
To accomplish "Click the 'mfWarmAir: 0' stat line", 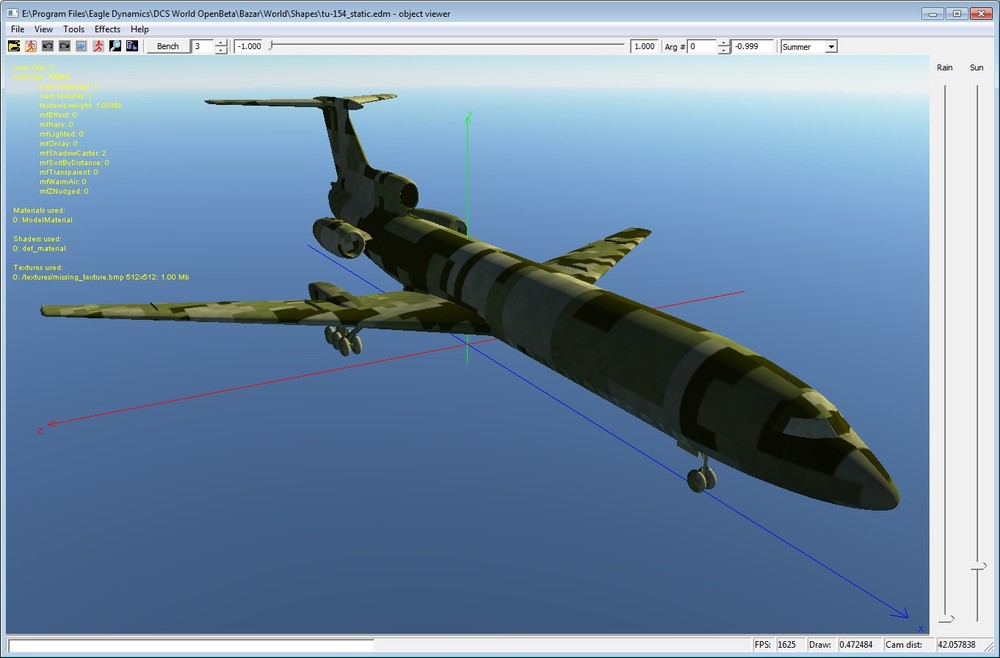I will point(63,182).
